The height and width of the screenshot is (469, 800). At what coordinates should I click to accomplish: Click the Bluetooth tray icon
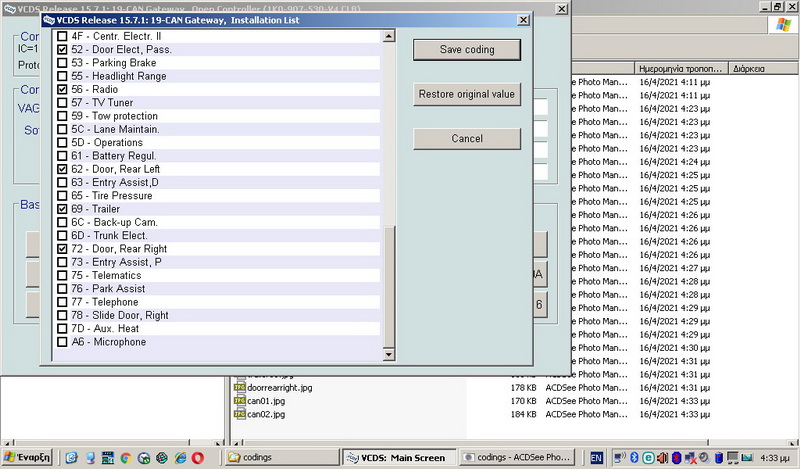634,458
